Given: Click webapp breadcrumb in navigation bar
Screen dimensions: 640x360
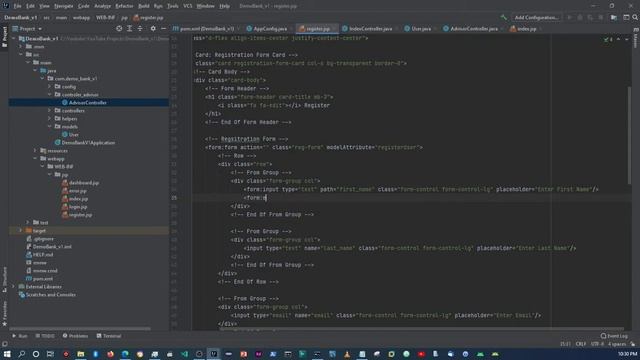Looking at the screenshot, I should (81, 18).
